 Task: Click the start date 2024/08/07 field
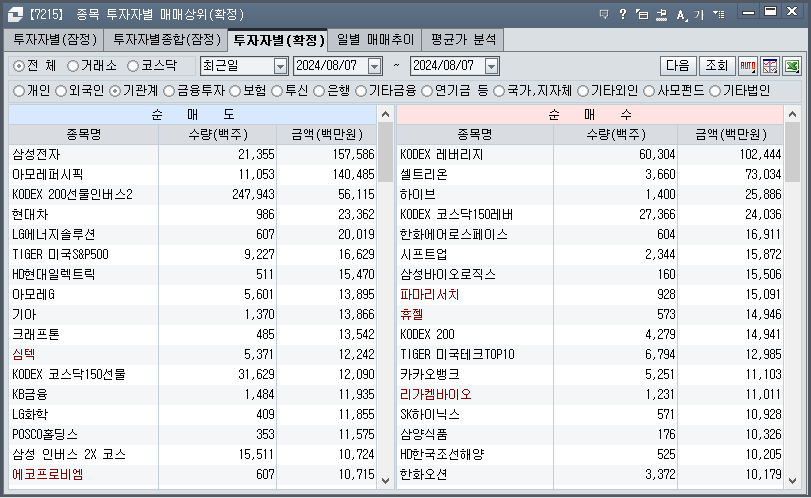click(331, 66)
